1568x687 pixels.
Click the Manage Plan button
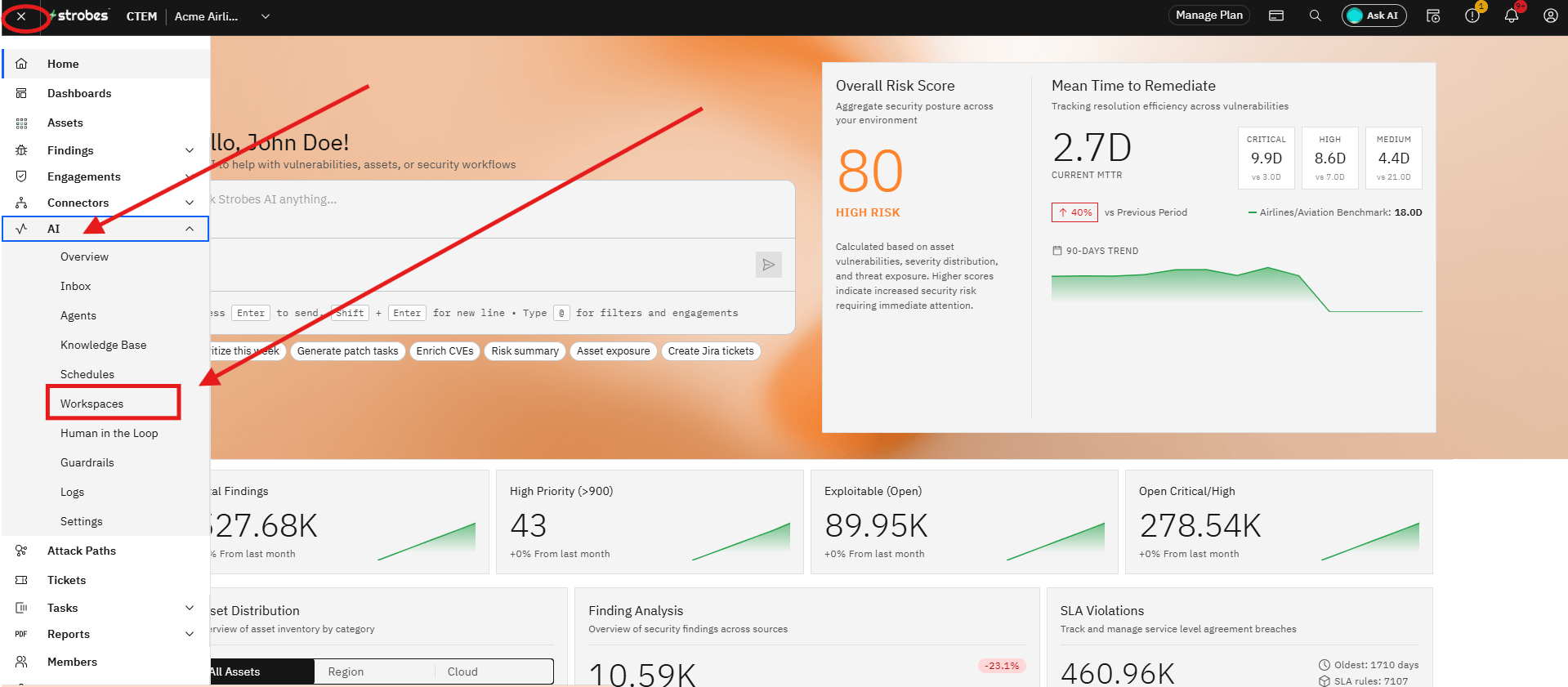[1208, 16]
